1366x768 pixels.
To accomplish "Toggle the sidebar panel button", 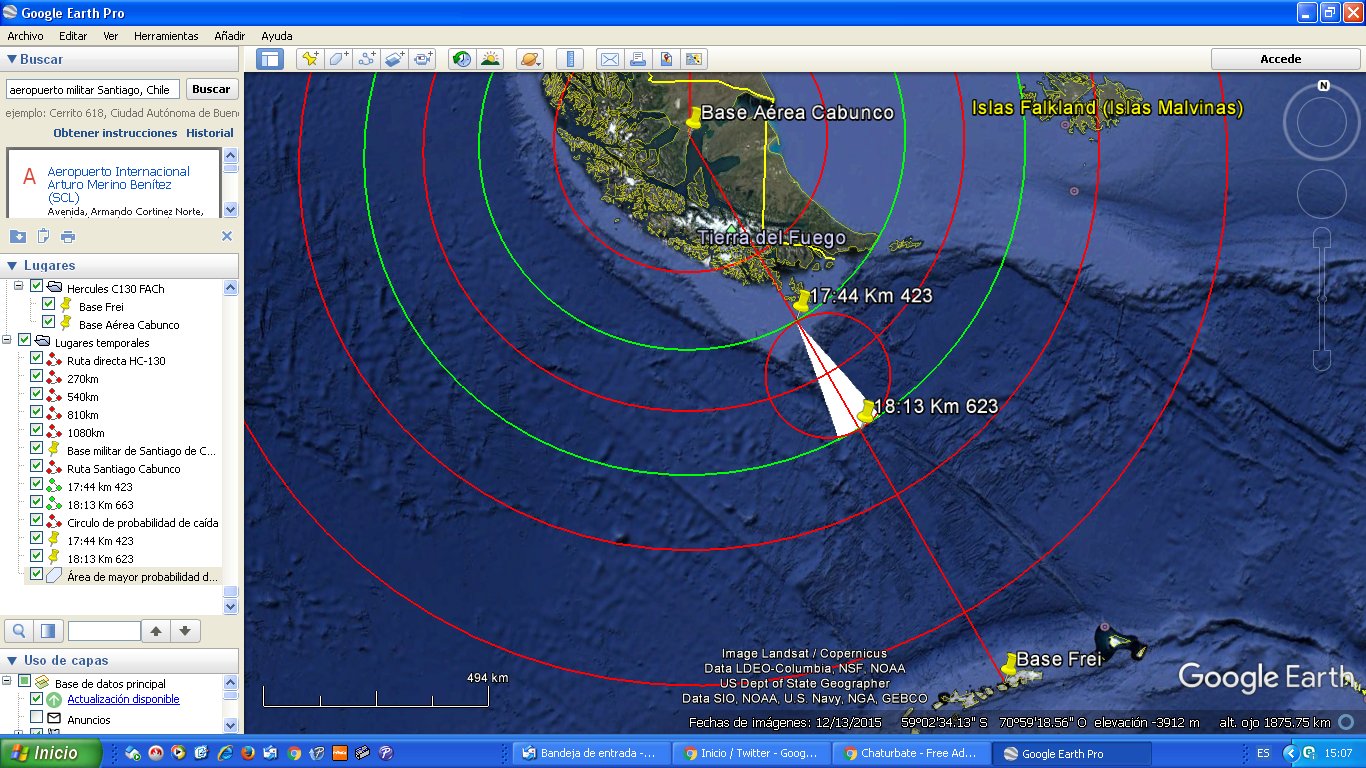I will (x=270, y=59).
